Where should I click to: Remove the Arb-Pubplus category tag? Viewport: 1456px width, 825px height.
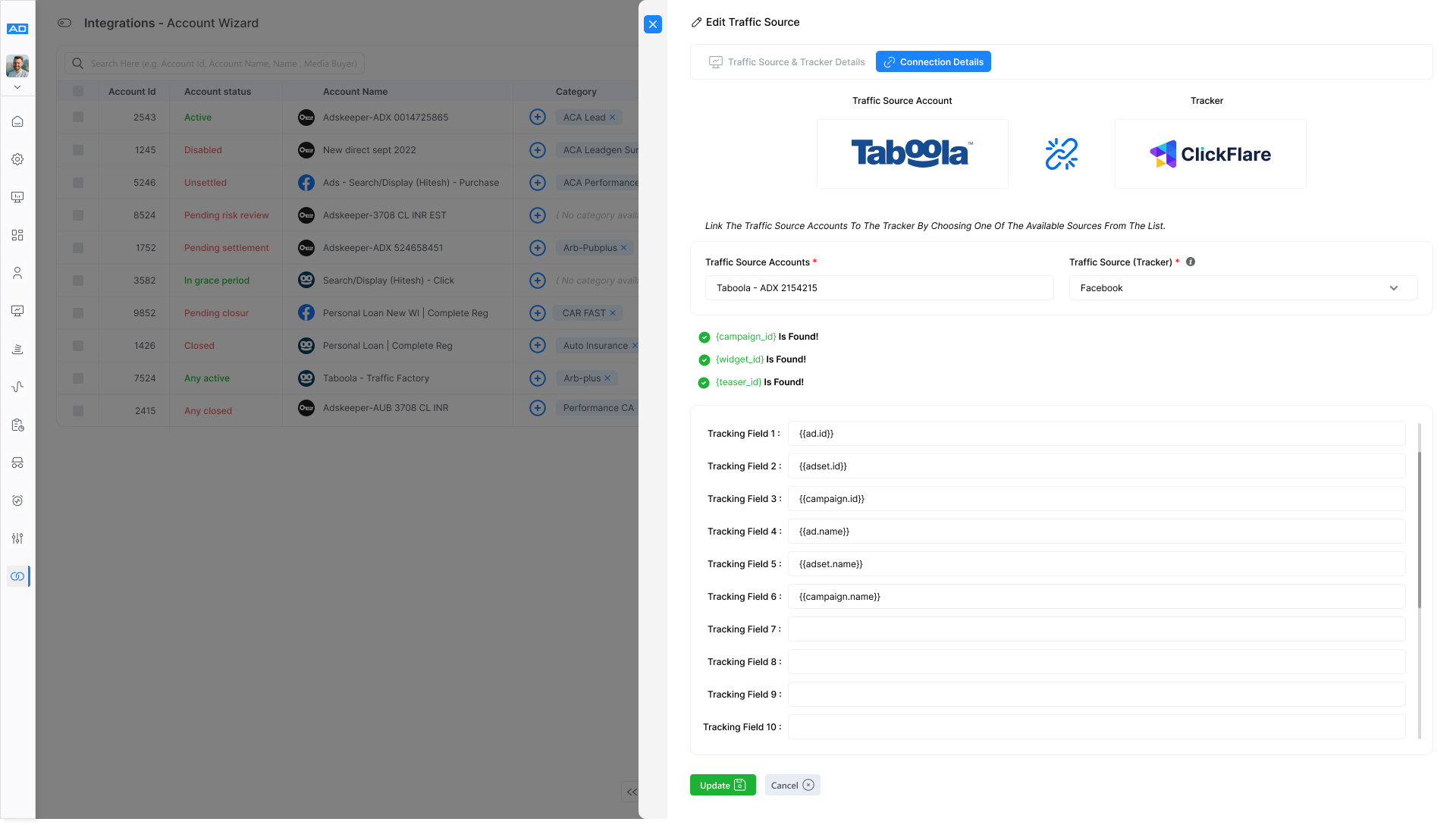[624, 248]
